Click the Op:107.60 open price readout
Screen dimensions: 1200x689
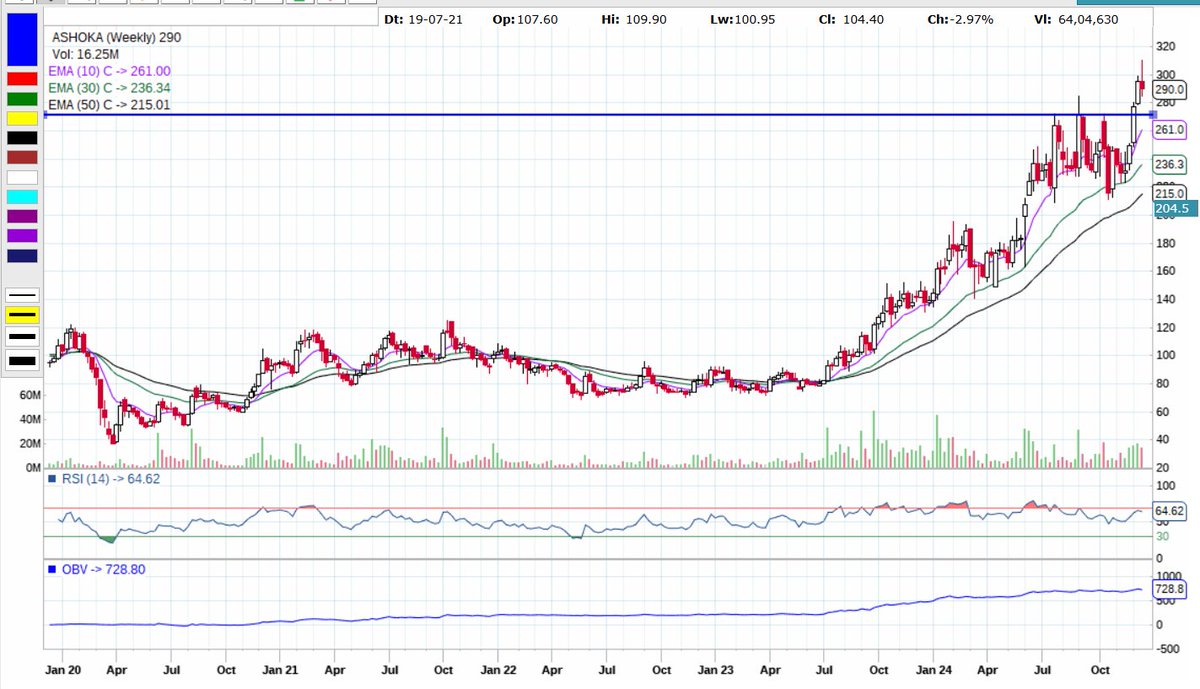point(523,19)
